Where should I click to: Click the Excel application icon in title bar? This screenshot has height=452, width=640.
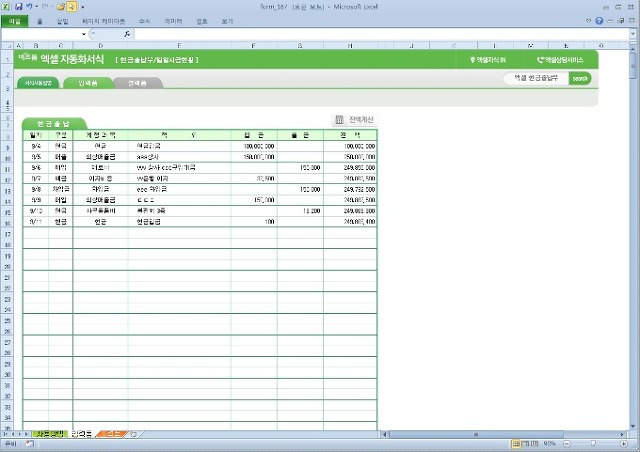(x=7, y=7)
